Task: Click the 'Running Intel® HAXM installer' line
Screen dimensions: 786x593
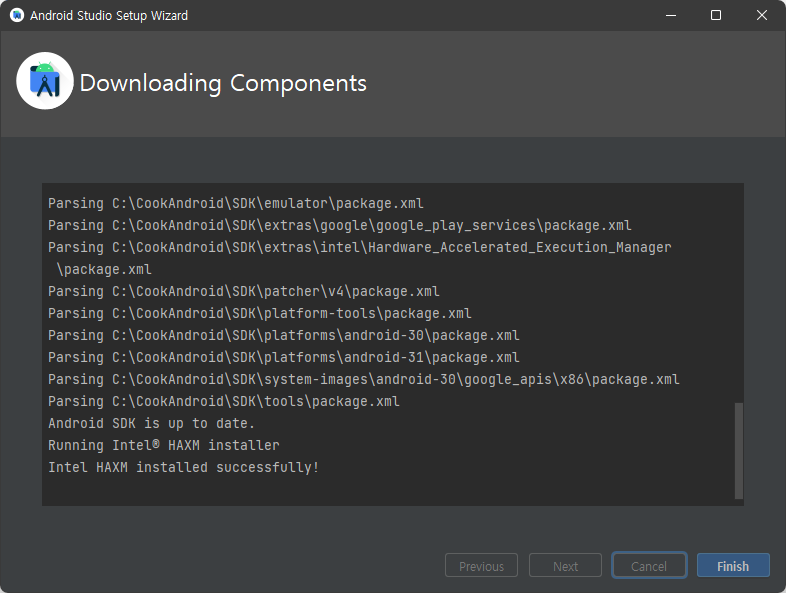Action: coord(163,445)
